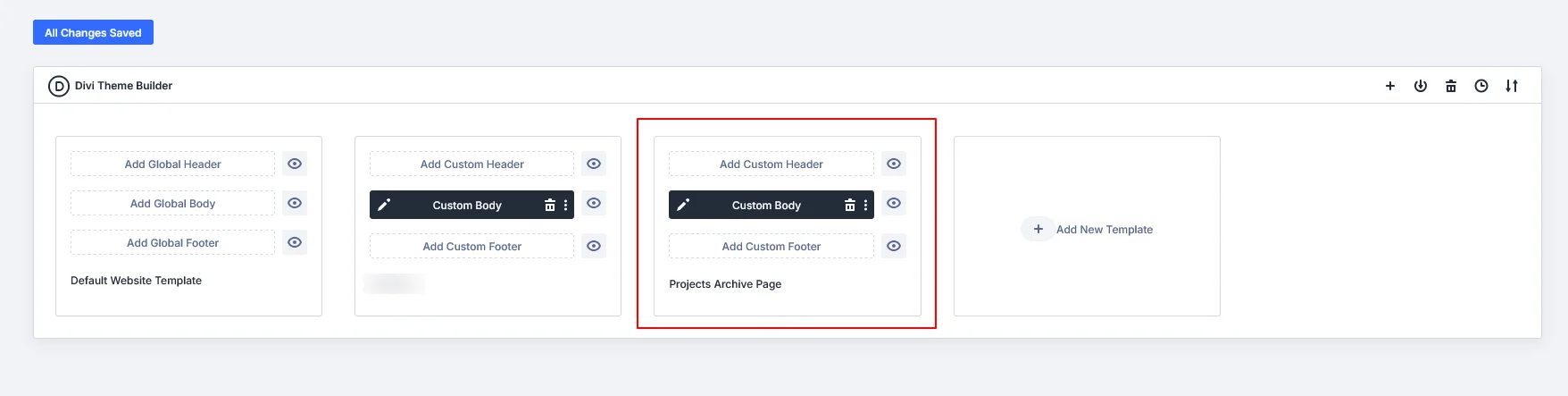Click the Divi logo icon
The width and height of the screenshot is (1568, 396).
59,86
